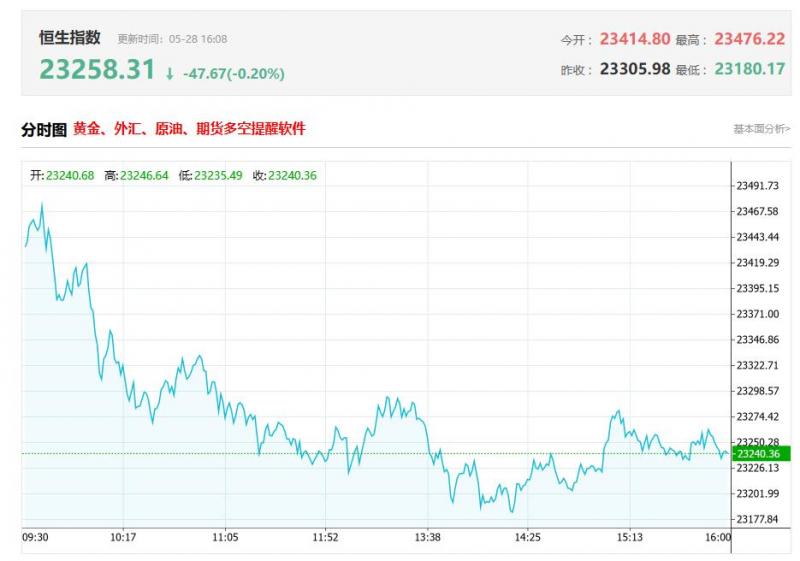
Task: Click the 23322.71 axis label
Action: [x=758, y=365]
